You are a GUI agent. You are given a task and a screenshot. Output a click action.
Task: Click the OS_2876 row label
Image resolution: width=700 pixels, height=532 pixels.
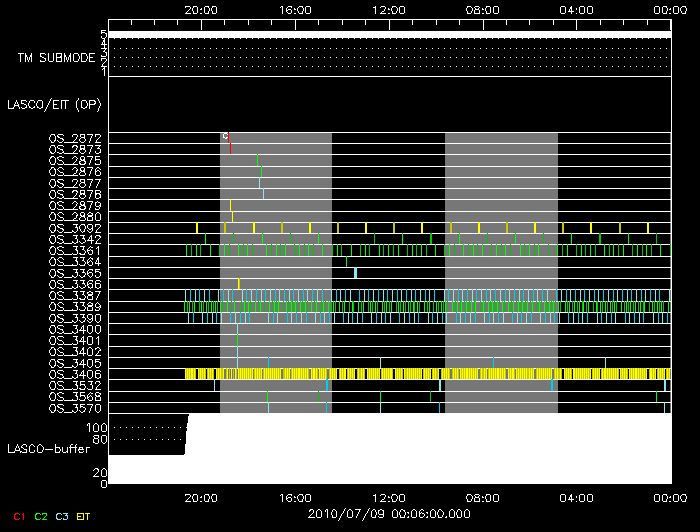(x=75, y=172)
